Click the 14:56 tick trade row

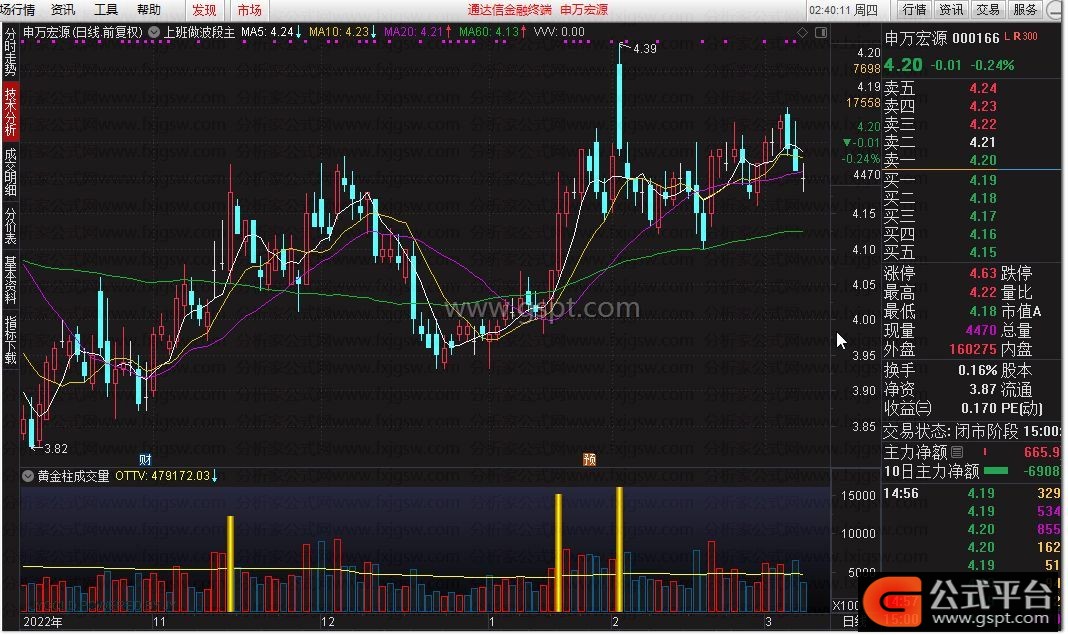pyautogui.click(x=971, y=493)
